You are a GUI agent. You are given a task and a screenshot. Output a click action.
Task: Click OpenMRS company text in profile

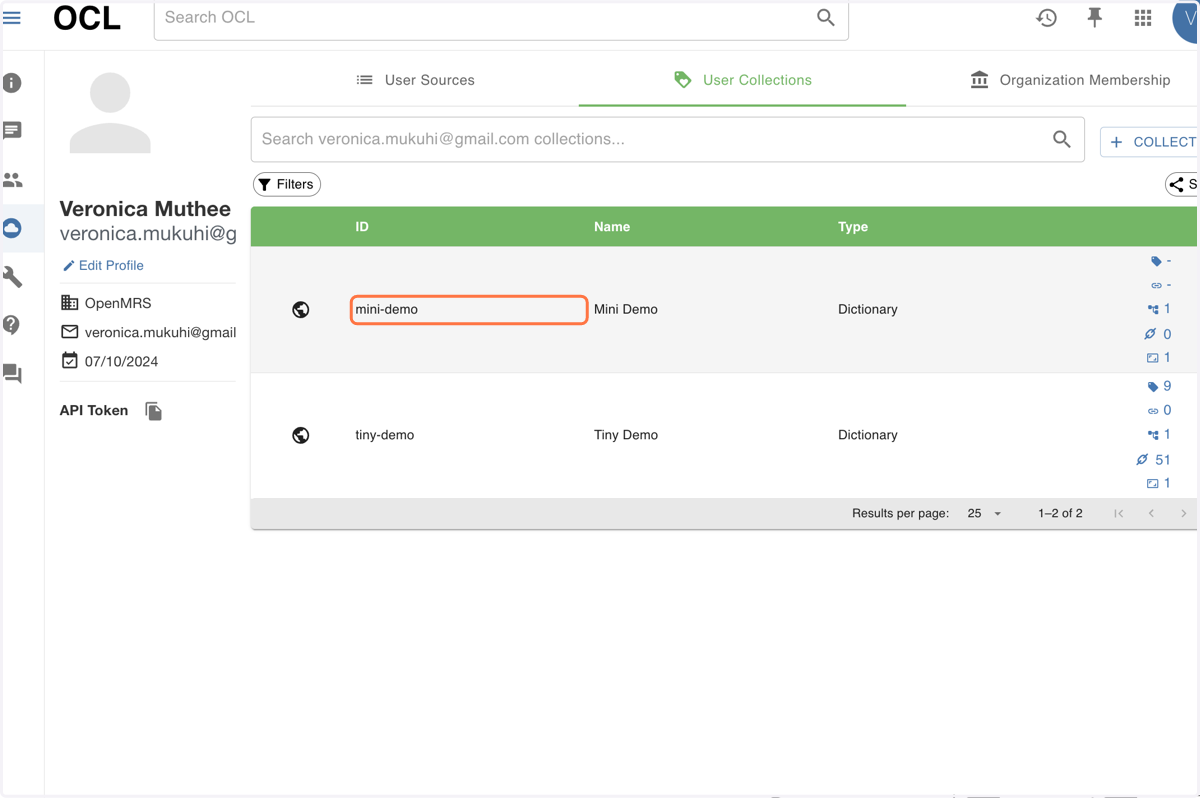pos(118,303)
